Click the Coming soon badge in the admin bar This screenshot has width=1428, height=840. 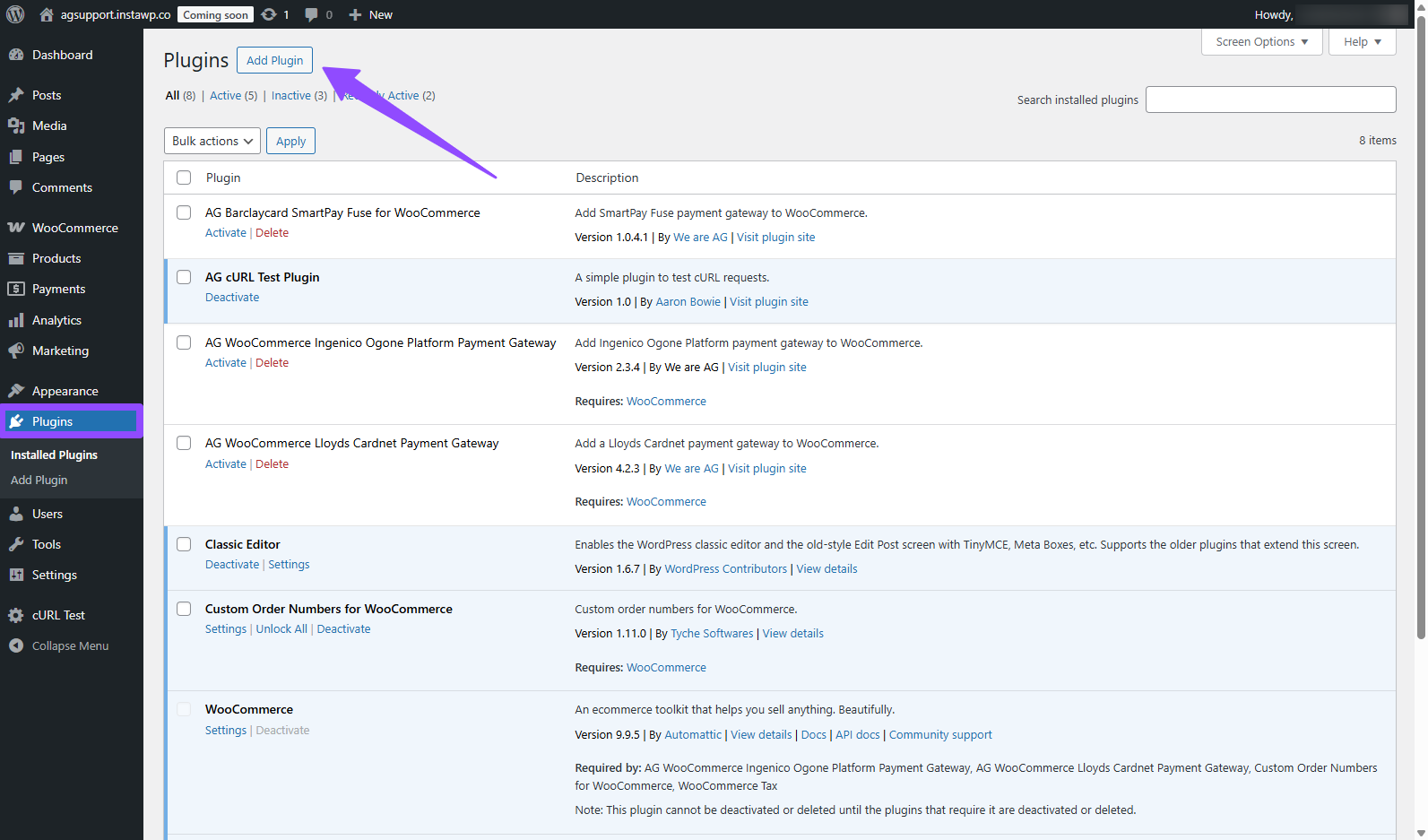click(x=215, y=14)
